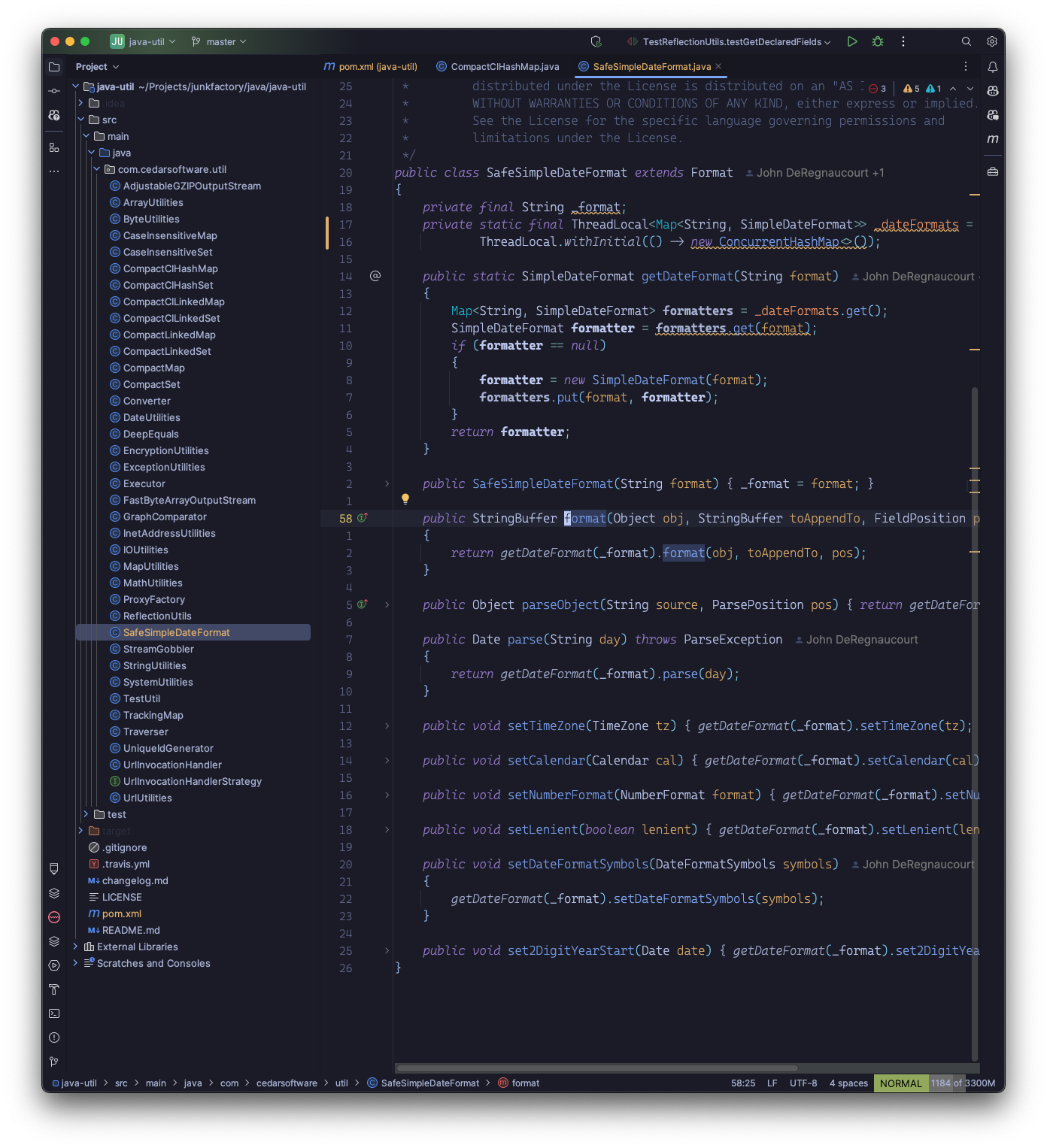Open the Structure tool window

point(54,147)
